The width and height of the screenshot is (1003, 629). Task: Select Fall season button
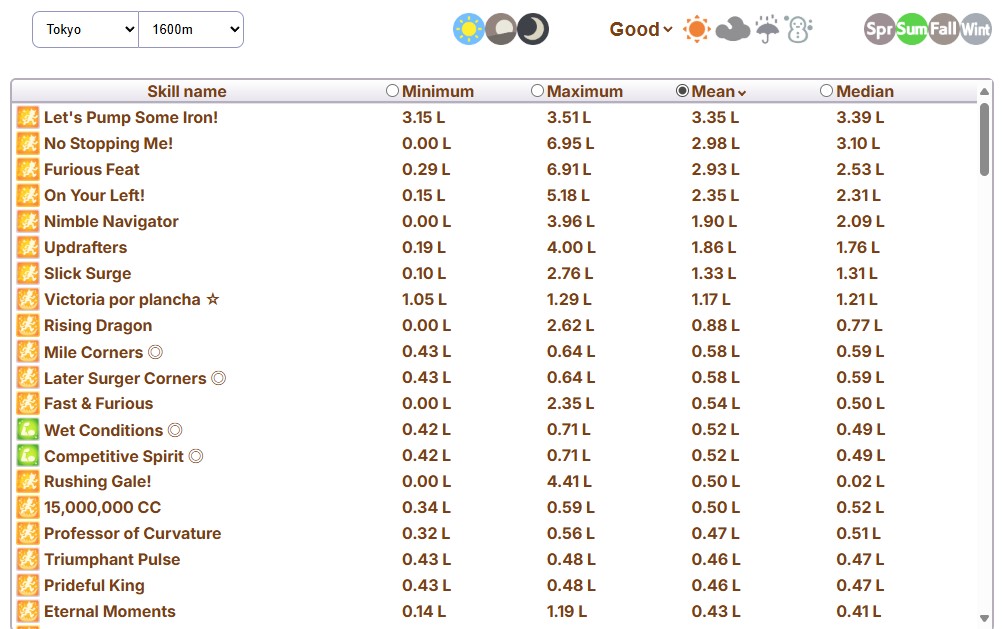pyautogui.click(x=944, y=29)
